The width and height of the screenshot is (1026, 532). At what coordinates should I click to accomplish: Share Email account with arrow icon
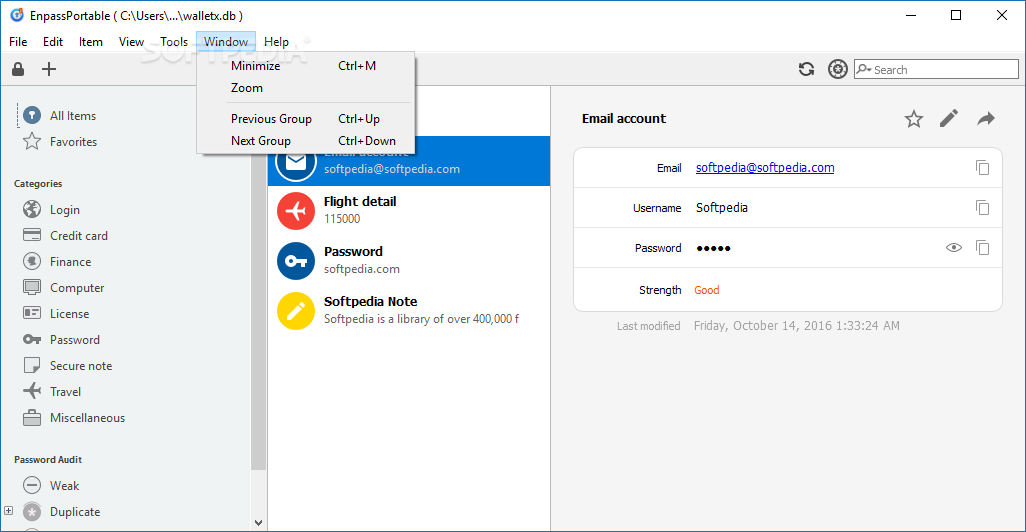[x=985, y=118]
